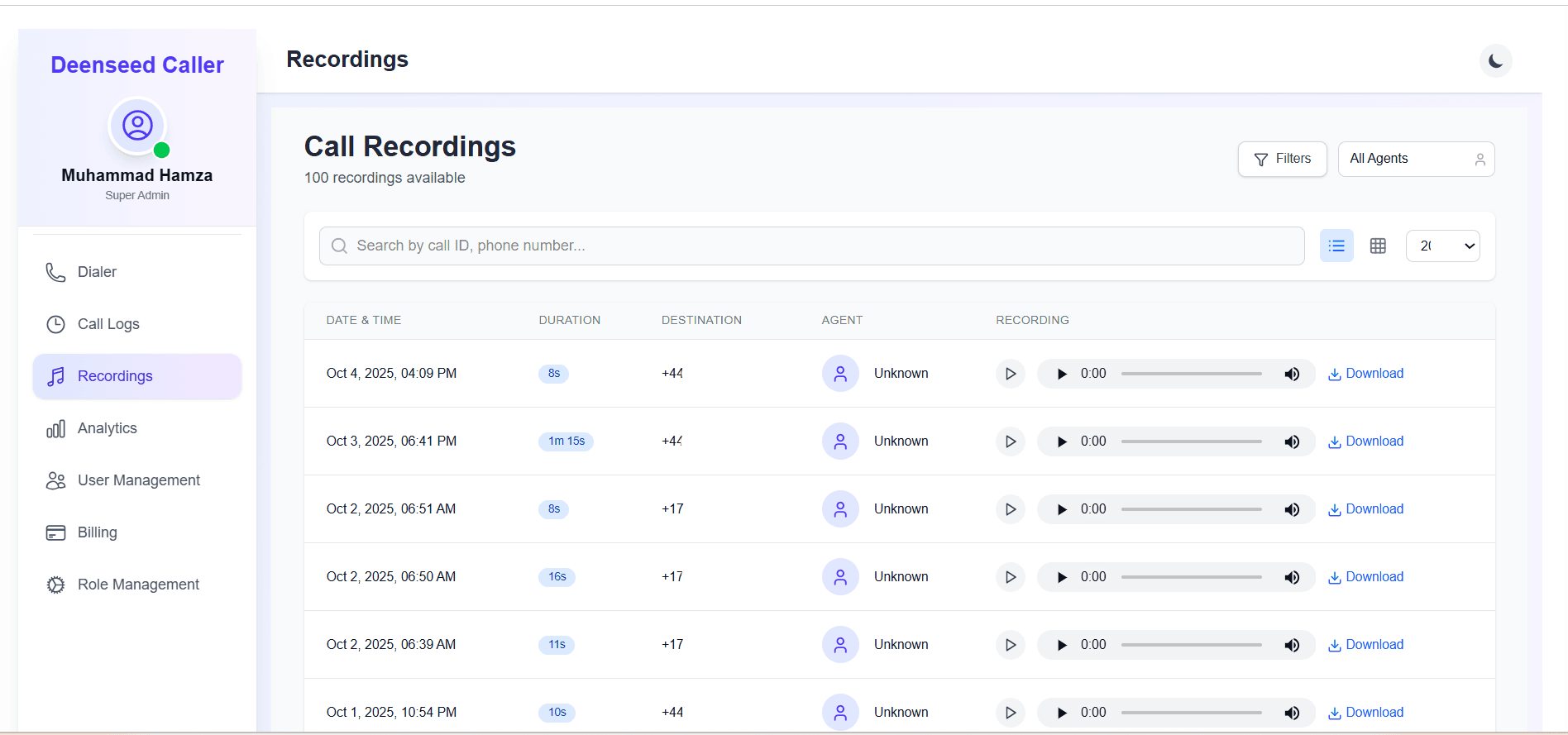Image resolution: width=1568 pixels, height=735 pixels.
Task: Click the Deenseed Caller logo title
Action: pyautogui.click(x=137, y=64)
